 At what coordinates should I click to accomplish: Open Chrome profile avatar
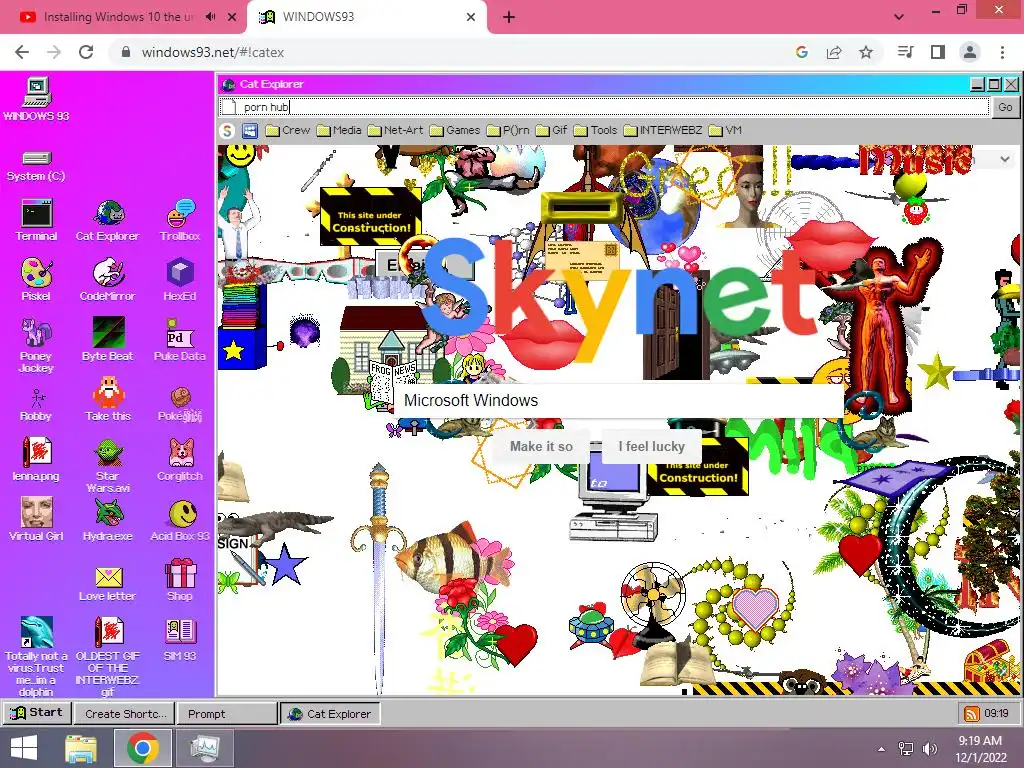tap(970, 52)
